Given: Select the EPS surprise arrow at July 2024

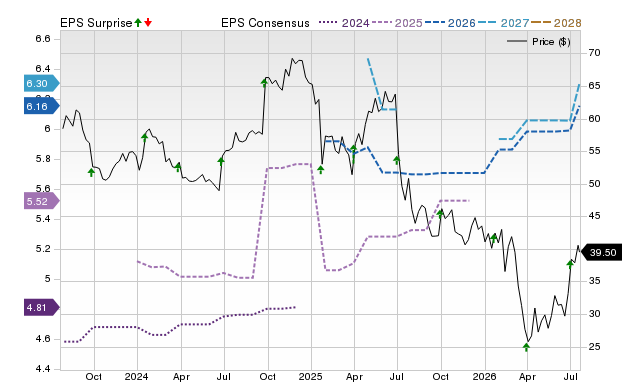Looking at the screenshot, I should [x=221, y=161].
